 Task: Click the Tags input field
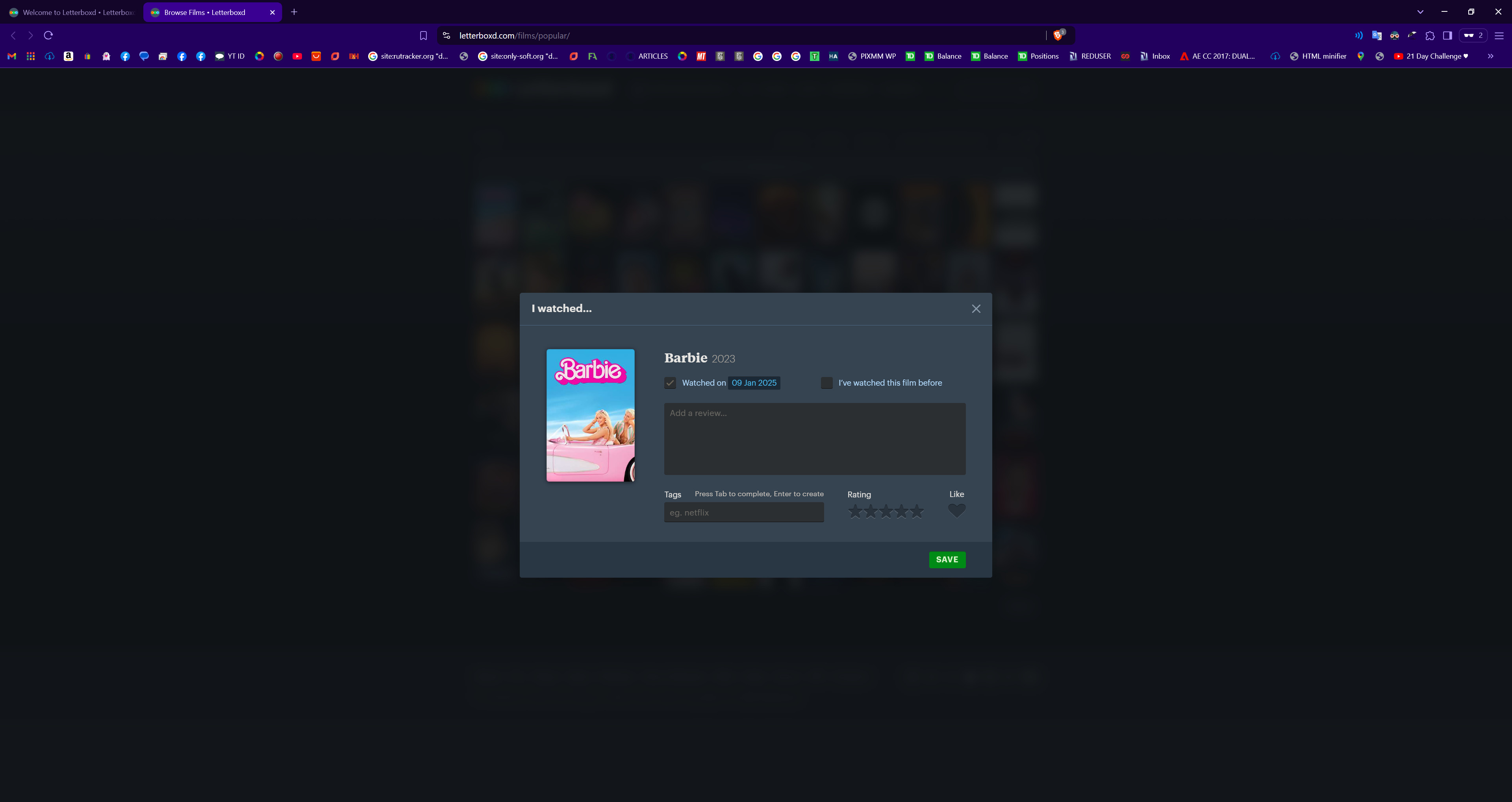point(744,512)
